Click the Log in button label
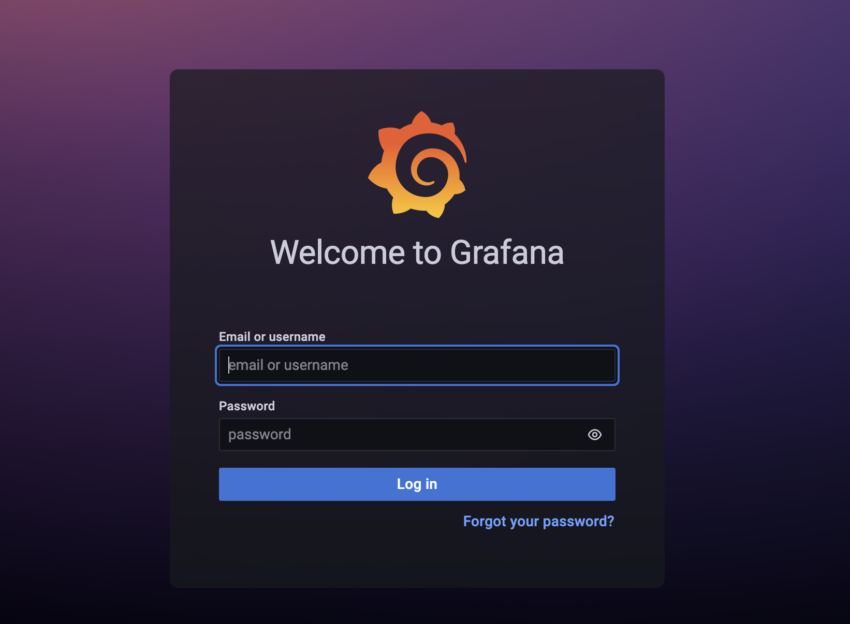 click(x=417, y=484)
